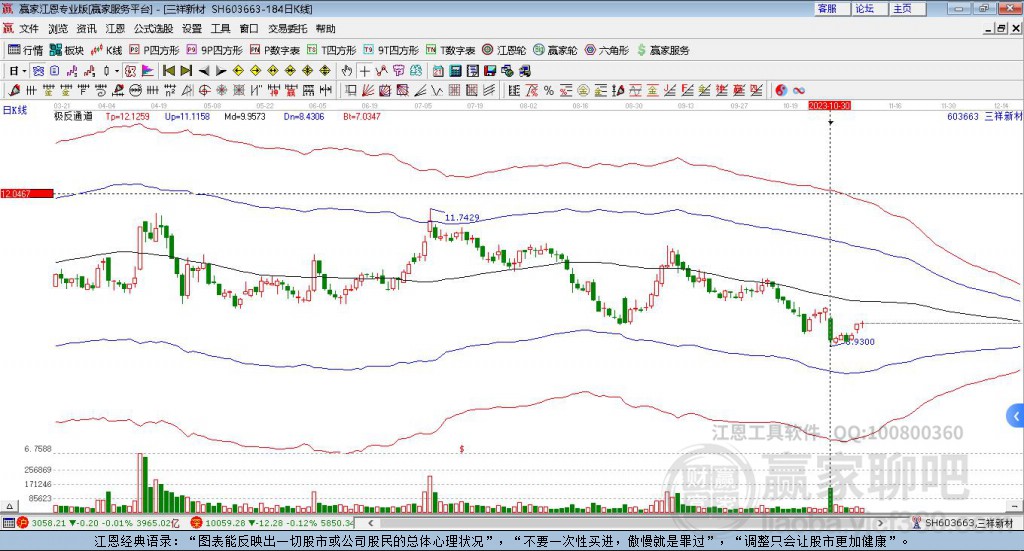Viewport: 1024px width, 551px height.
Task: Click the 主页 homepage button
Action: (907, 8)
